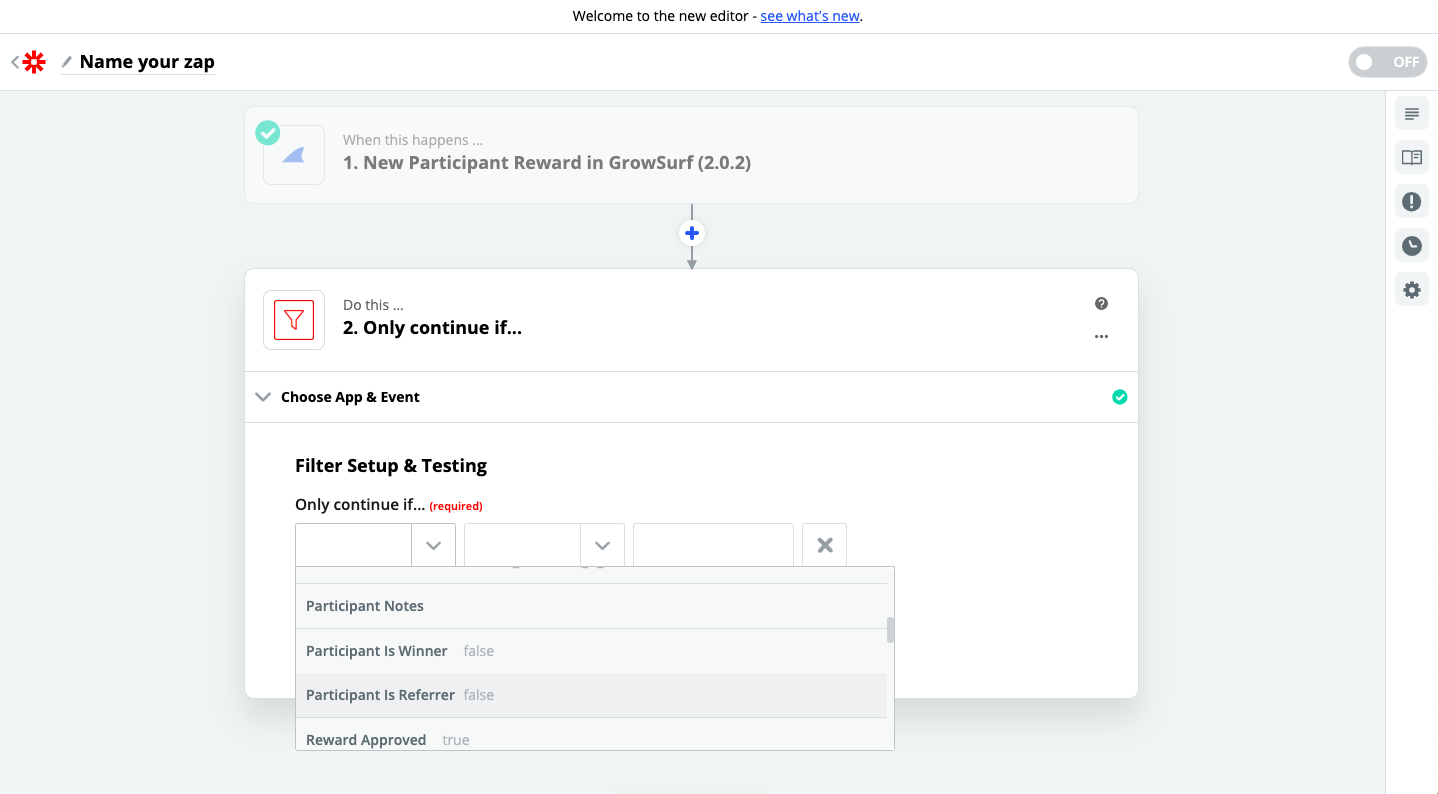Go back using the left chevron arrow
Image resolution: width=1438 pixels, height=794 pixels.
pyautogui.click(x=15, y=62)
